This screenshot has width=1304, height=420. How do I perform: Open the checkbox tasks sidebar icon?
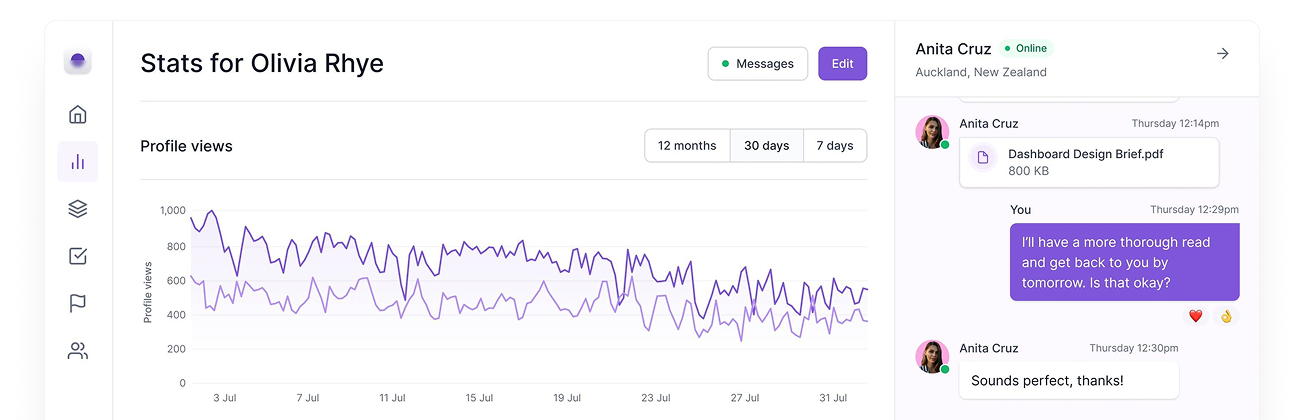(78, 256)
